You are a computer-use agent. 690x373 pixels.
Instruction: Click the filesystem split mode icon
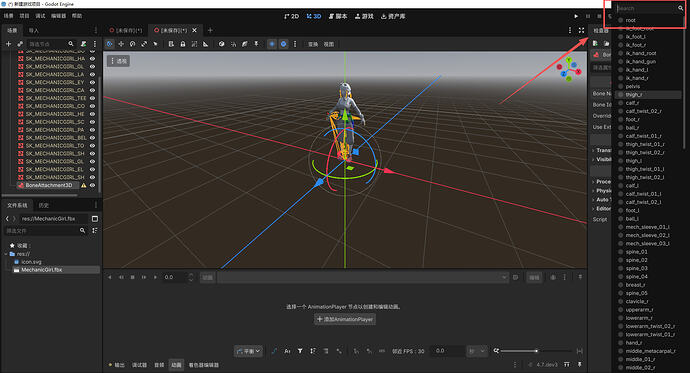click(x=95, y=219)
